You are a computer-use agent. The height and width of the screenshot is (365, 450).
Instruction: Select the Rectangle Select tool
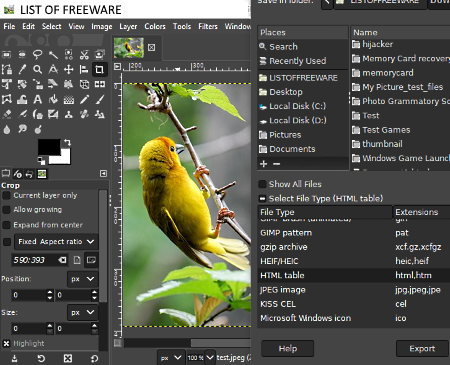7,54
